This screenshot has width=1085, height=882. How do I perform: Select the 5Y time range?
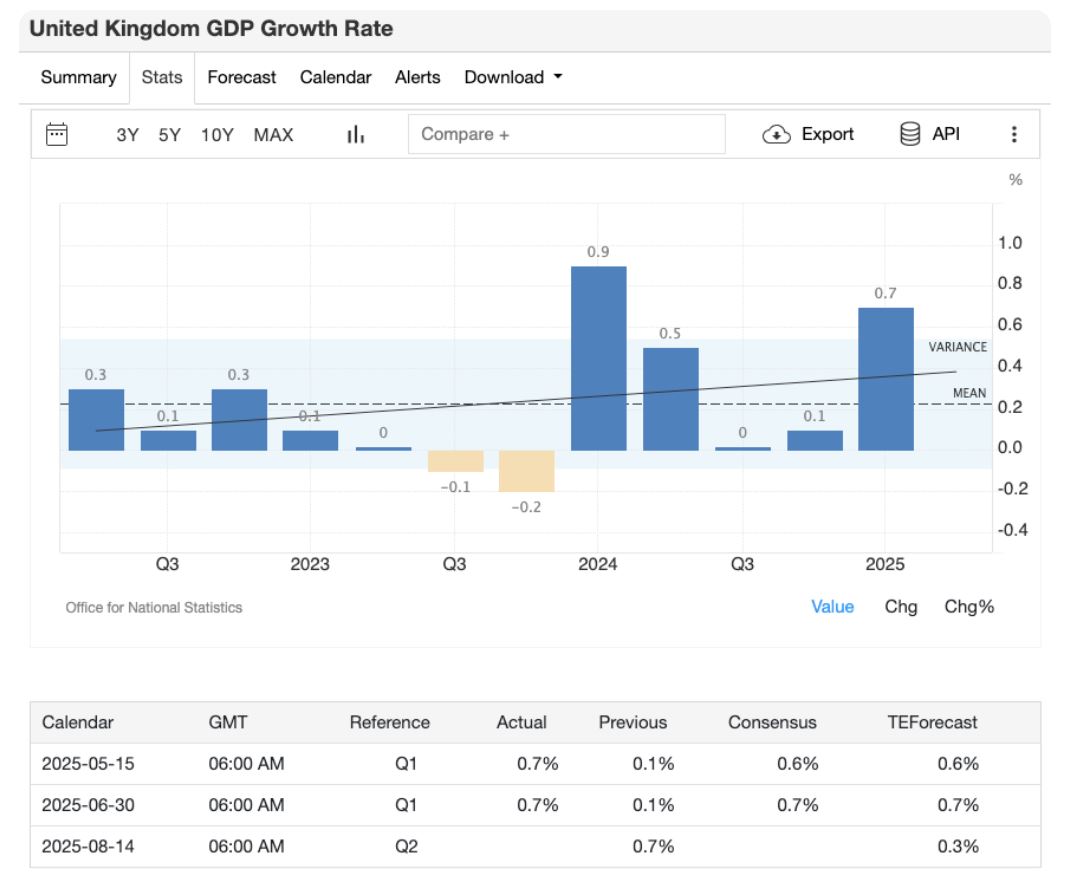point(170,135)
